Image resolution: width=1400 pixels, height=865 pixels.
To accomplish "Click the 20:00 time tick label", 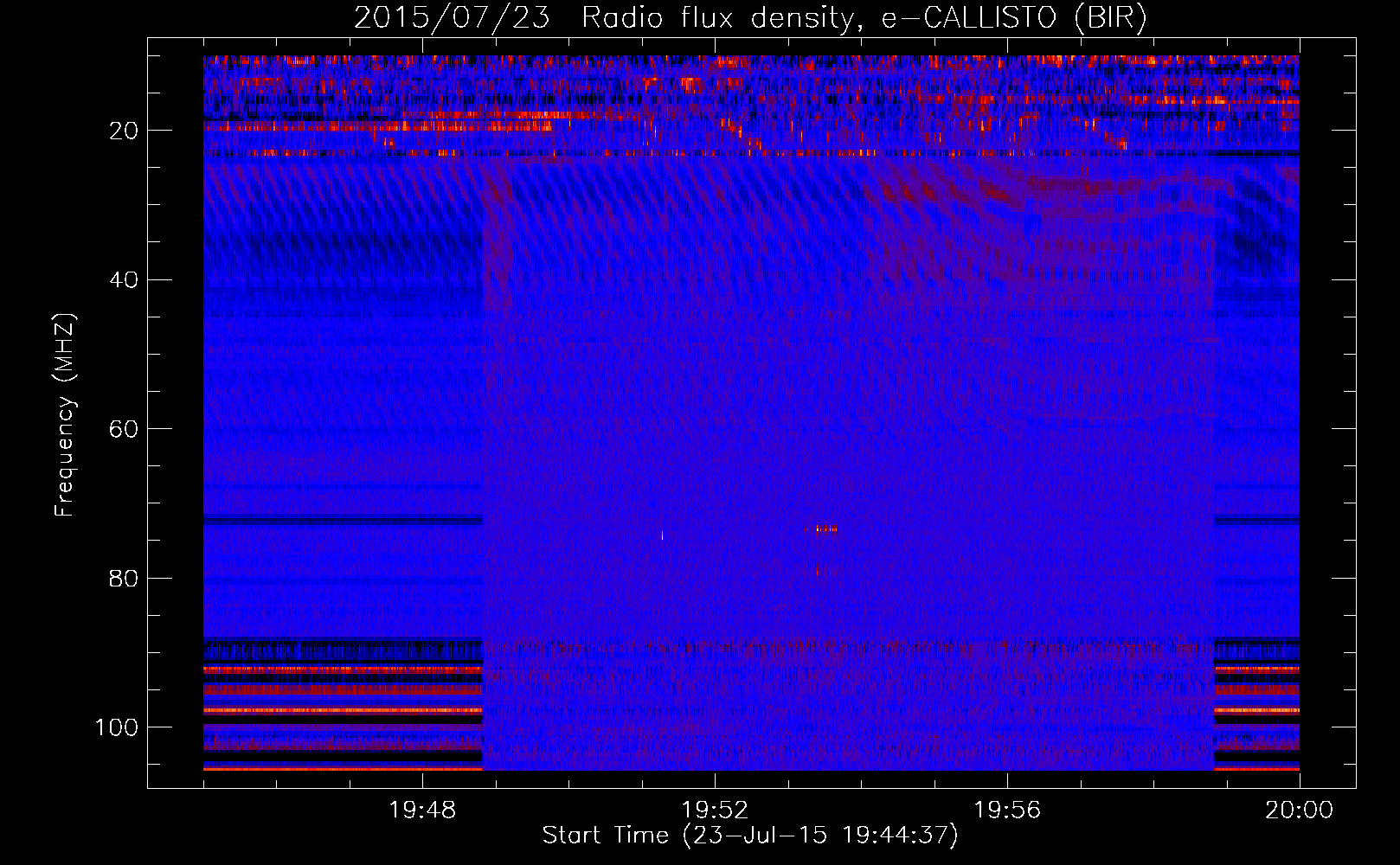I will [1300, 811].
